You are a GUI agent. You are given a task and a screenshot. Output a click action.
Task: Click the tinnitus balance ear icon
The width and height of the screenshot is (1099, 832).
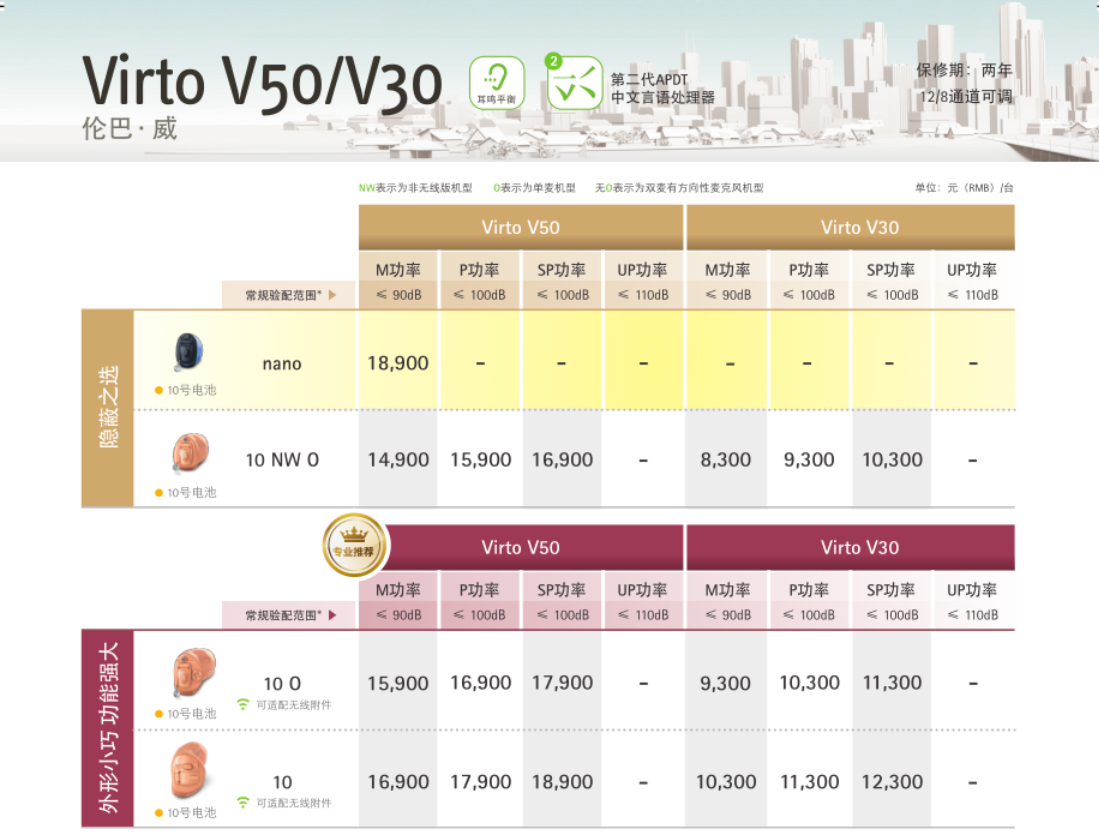coord(497,83)
